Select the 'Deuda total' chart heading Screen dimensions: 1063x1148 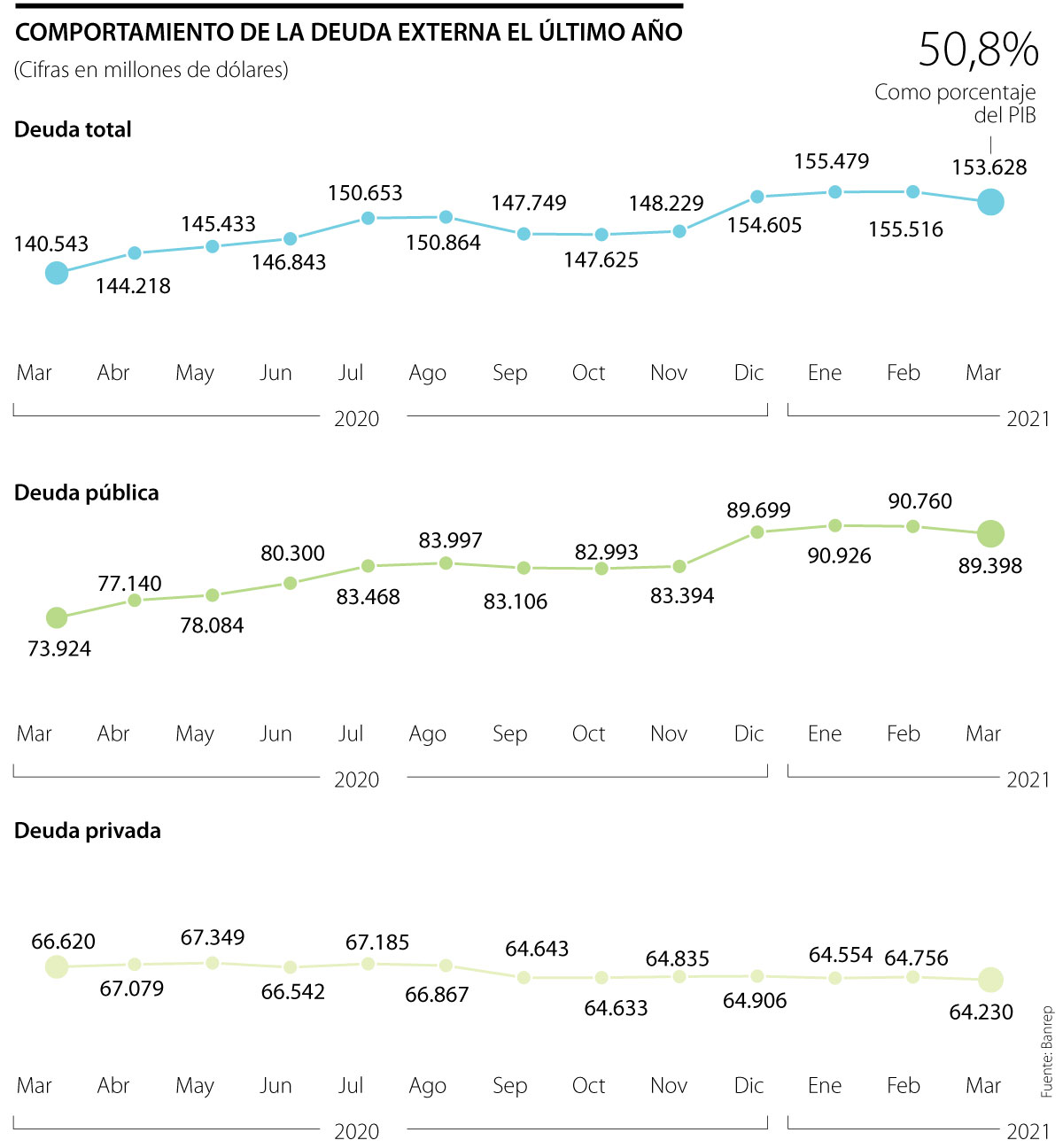click(x=73, y=129)
